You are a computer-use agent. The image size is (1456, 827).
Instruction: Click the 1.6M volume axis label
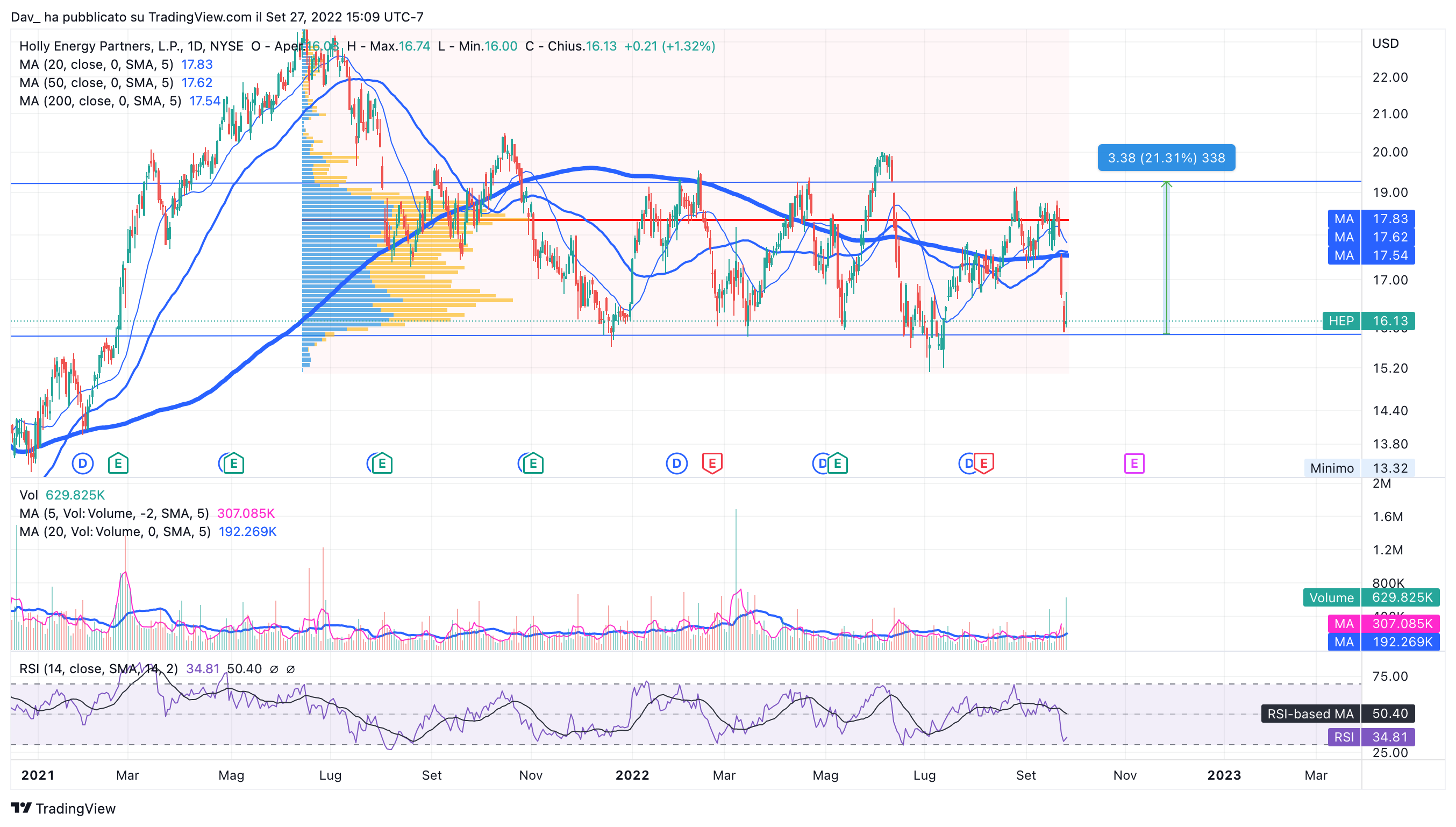(1387, 516)
